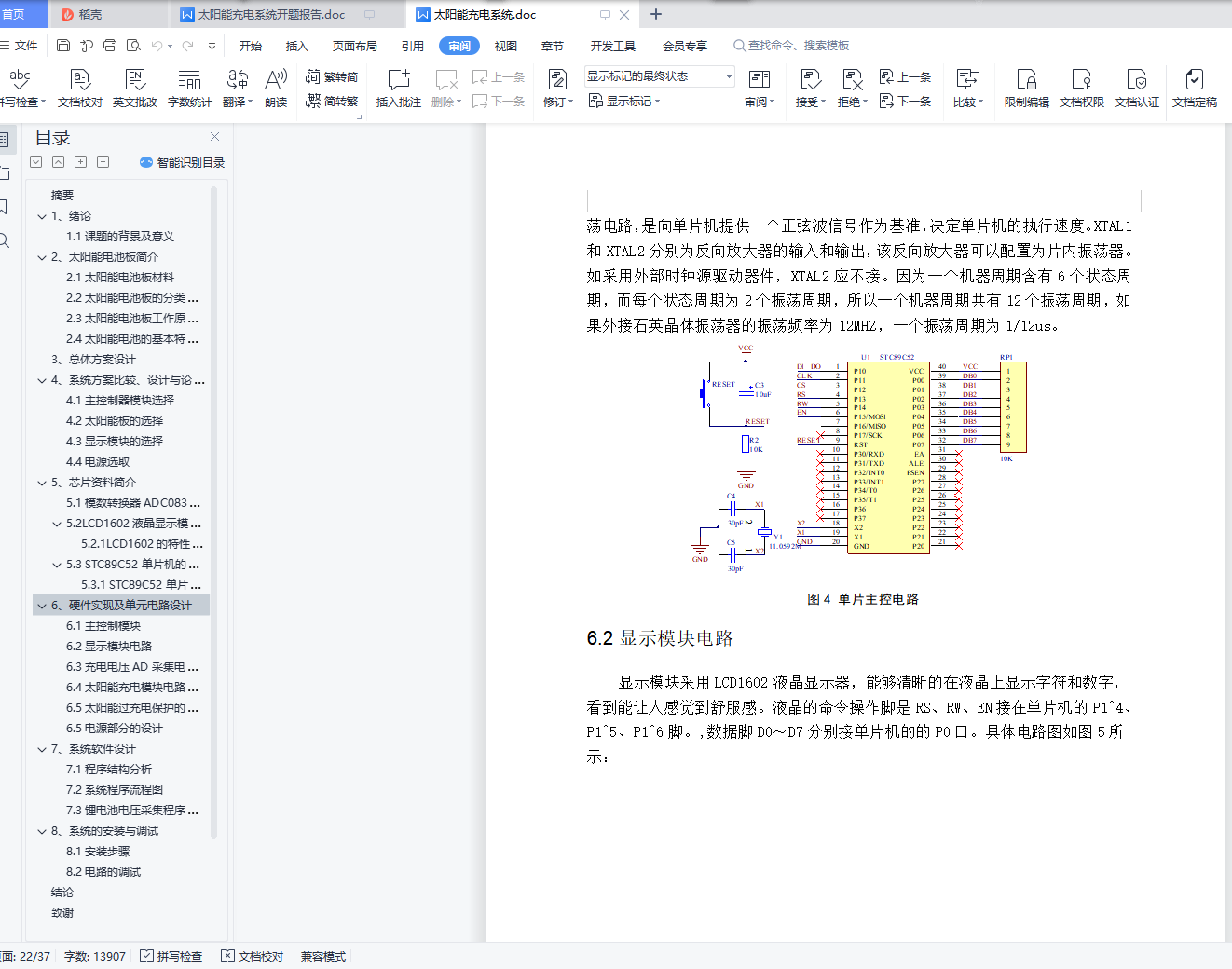Click the command search box
Image resolution: width=1232 pixels, height=969 pixels.
(x=791, y=46)
